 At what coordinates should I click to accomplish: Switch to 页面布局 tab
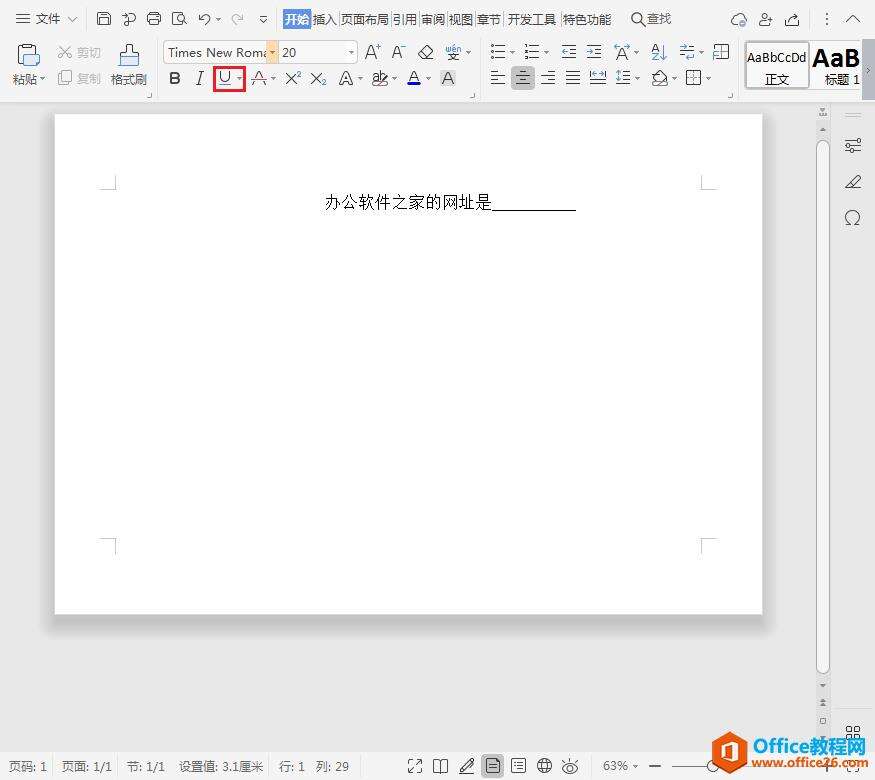365,20
